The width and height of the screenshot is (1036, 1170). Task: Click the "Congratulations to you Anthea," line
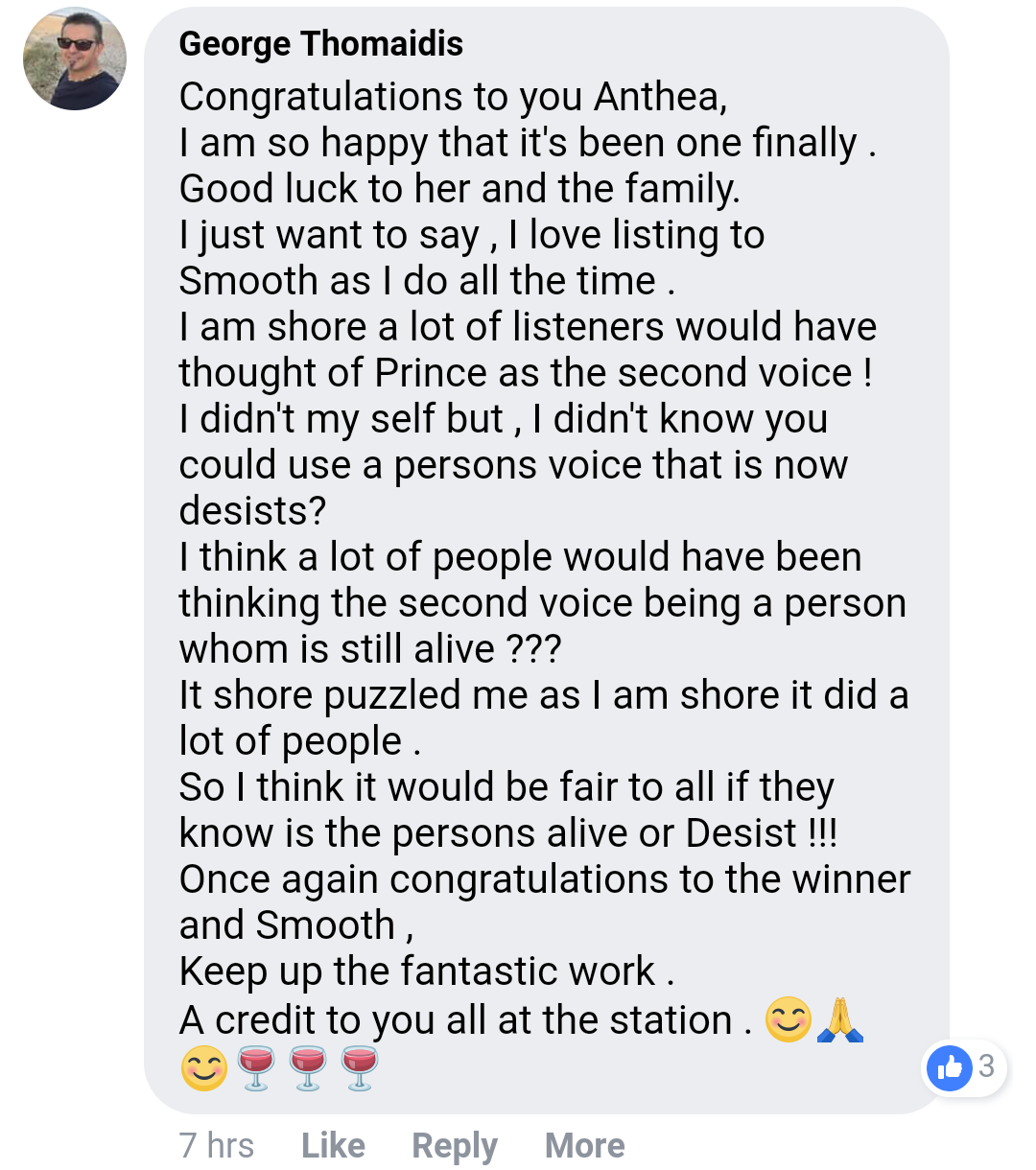[453, 97]
